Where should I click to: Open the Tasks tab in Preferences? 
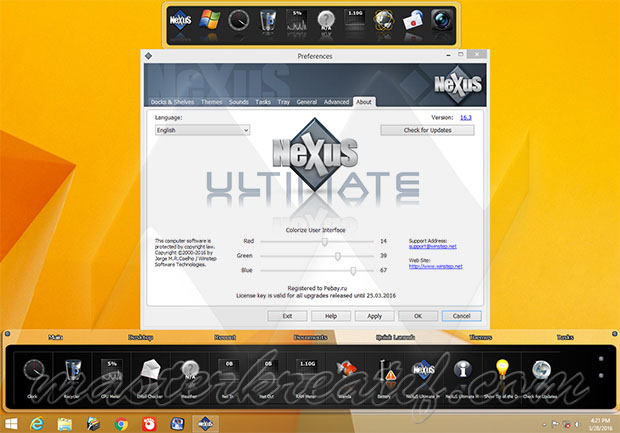point(263,102)
